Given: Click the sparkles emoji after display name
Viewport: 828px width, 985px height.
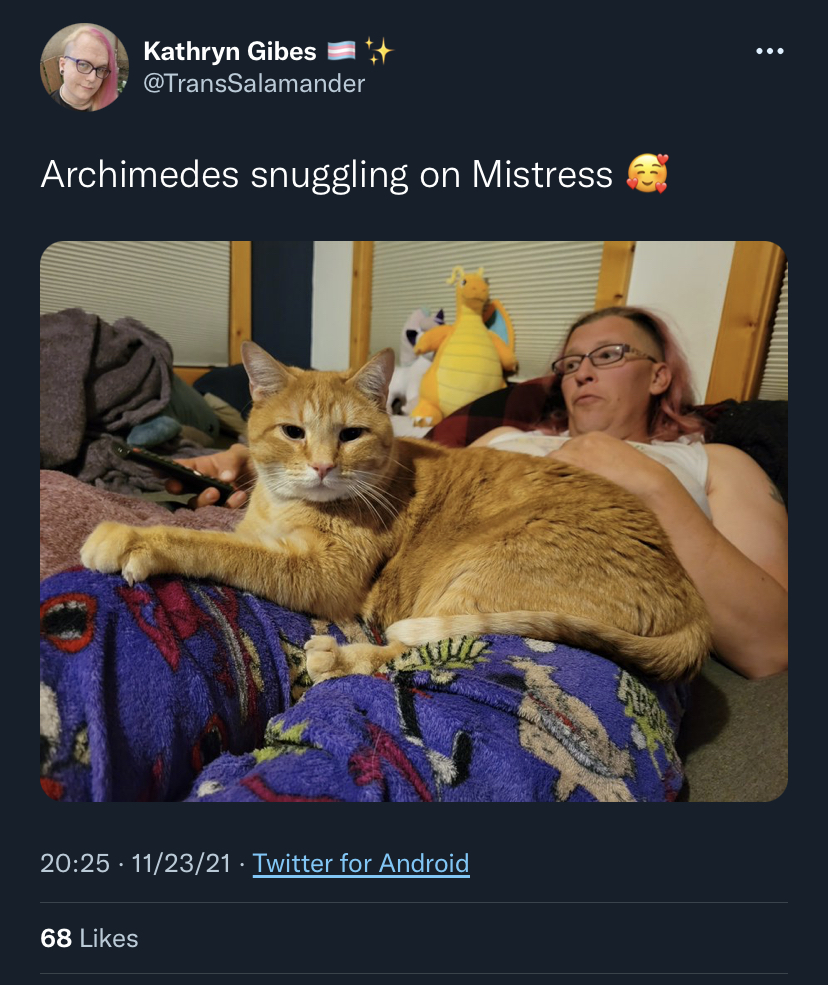Looking at the screenshot, I should [x=379, y=51].
